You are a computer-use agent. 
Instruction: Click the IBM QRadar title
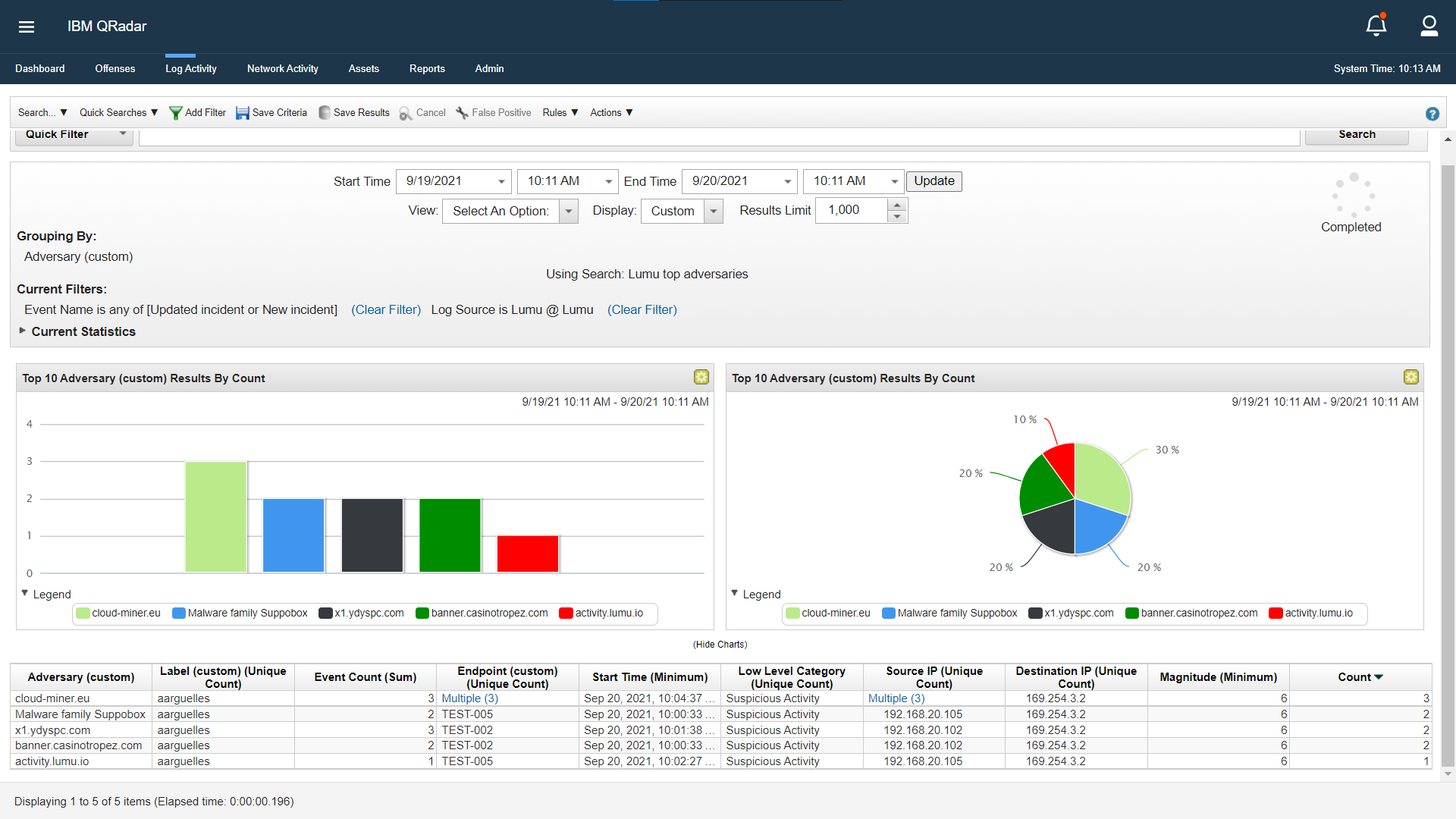coord(107,27)
